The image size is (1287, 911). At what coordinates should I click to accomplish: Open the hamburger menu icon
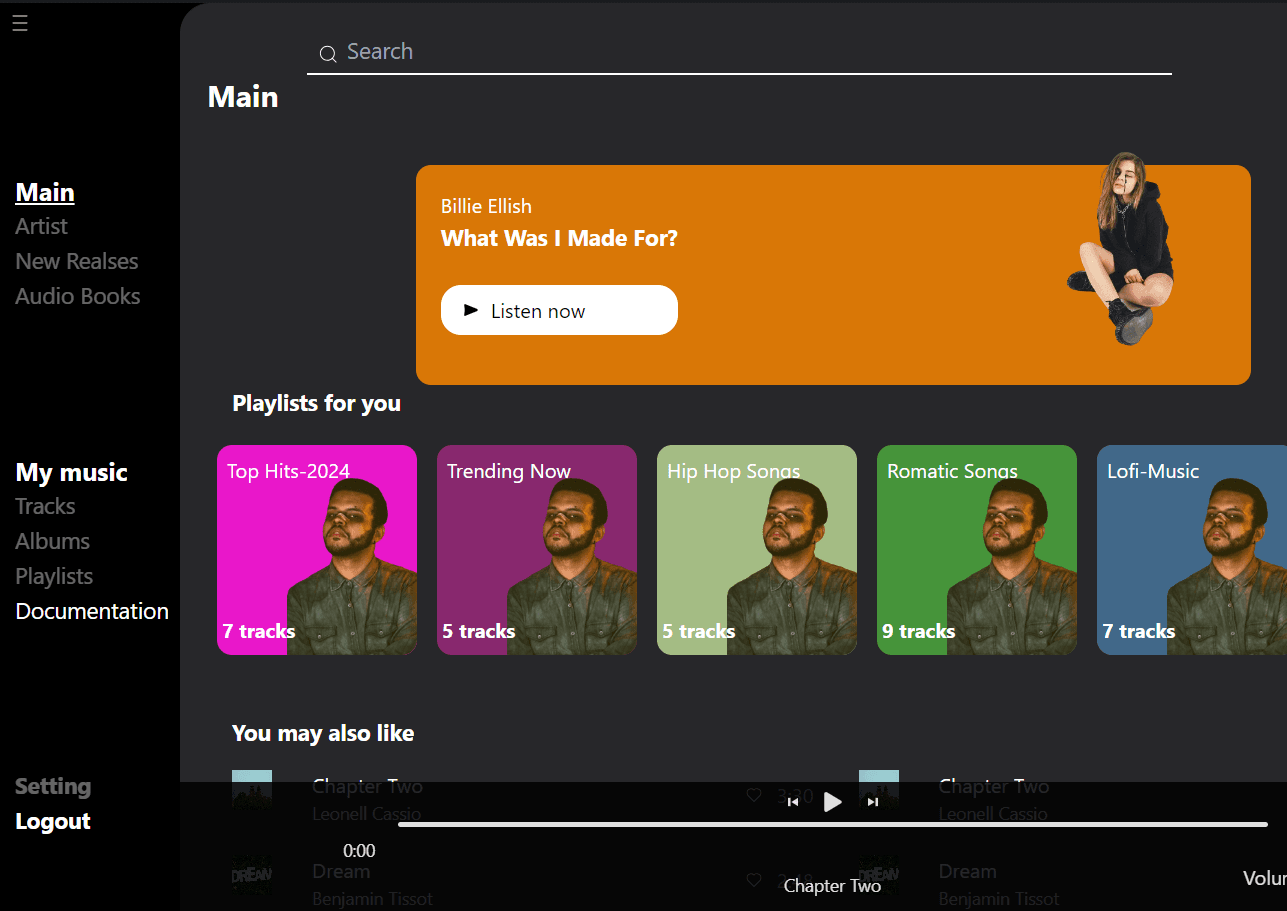point(20,23)
